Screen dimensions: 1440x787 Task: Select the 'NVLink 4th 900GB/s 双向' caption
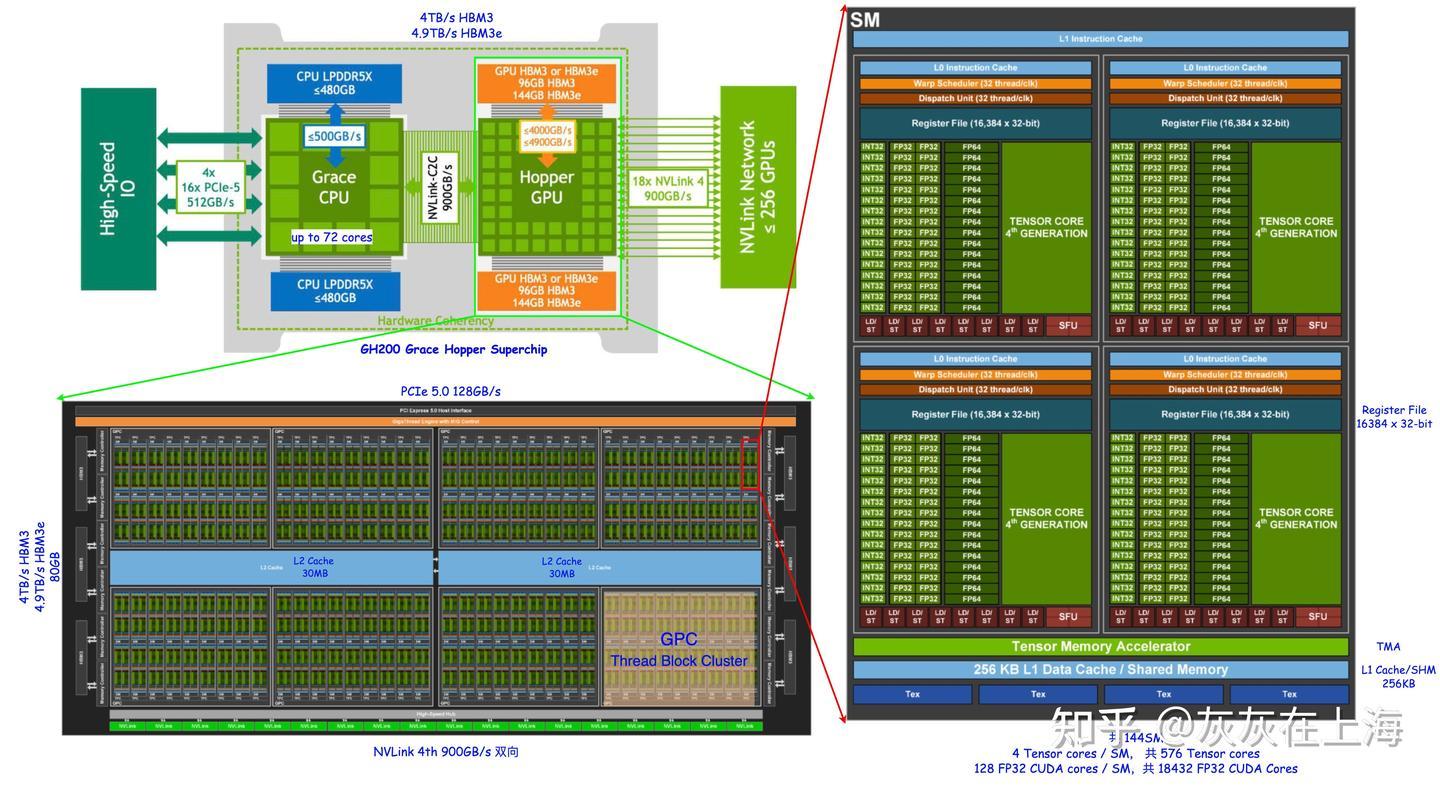pyautogui.click(x=446, y=752)
